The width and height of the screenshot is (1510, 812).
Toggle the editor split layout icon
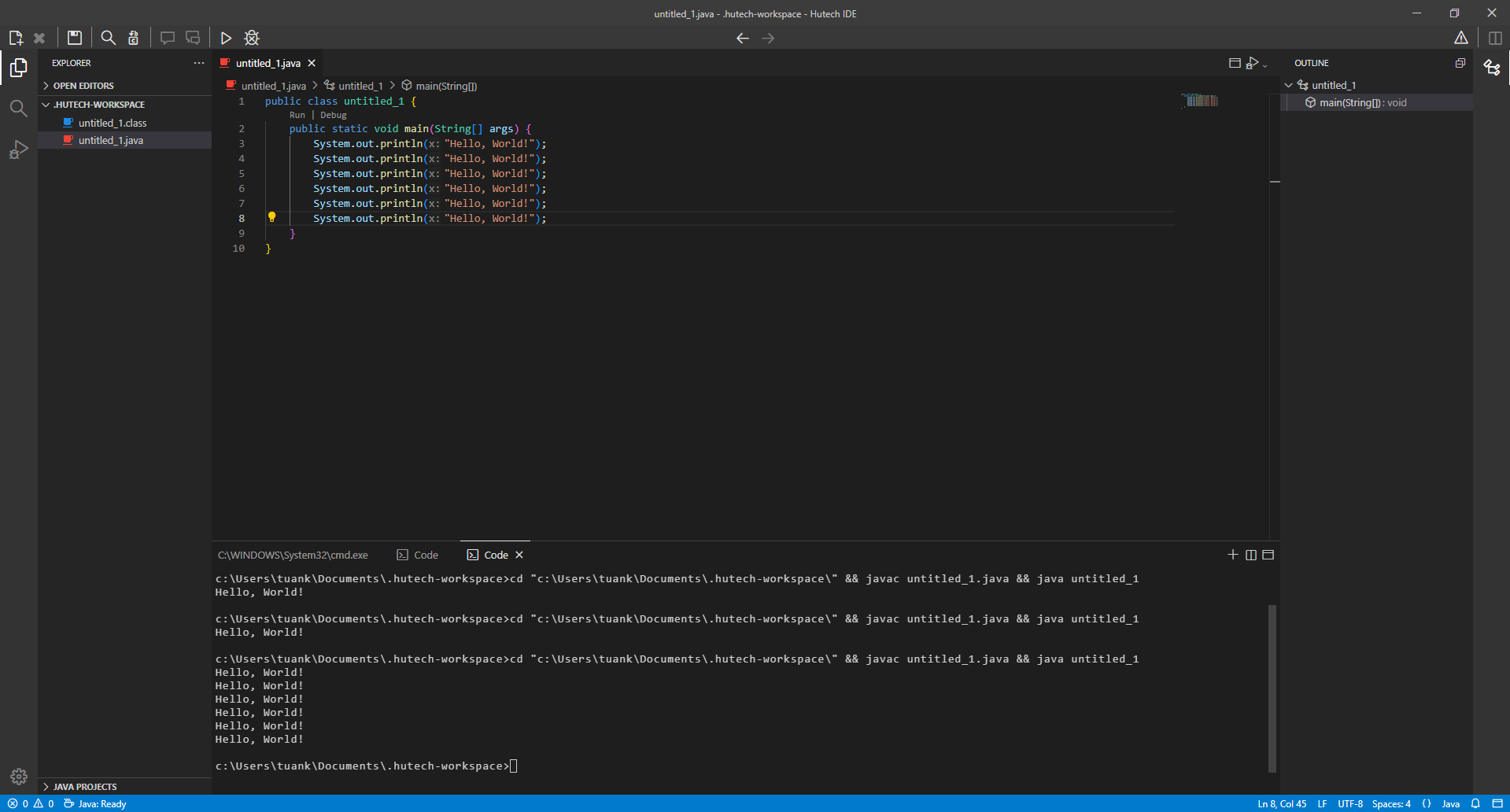pos(1493,37)
